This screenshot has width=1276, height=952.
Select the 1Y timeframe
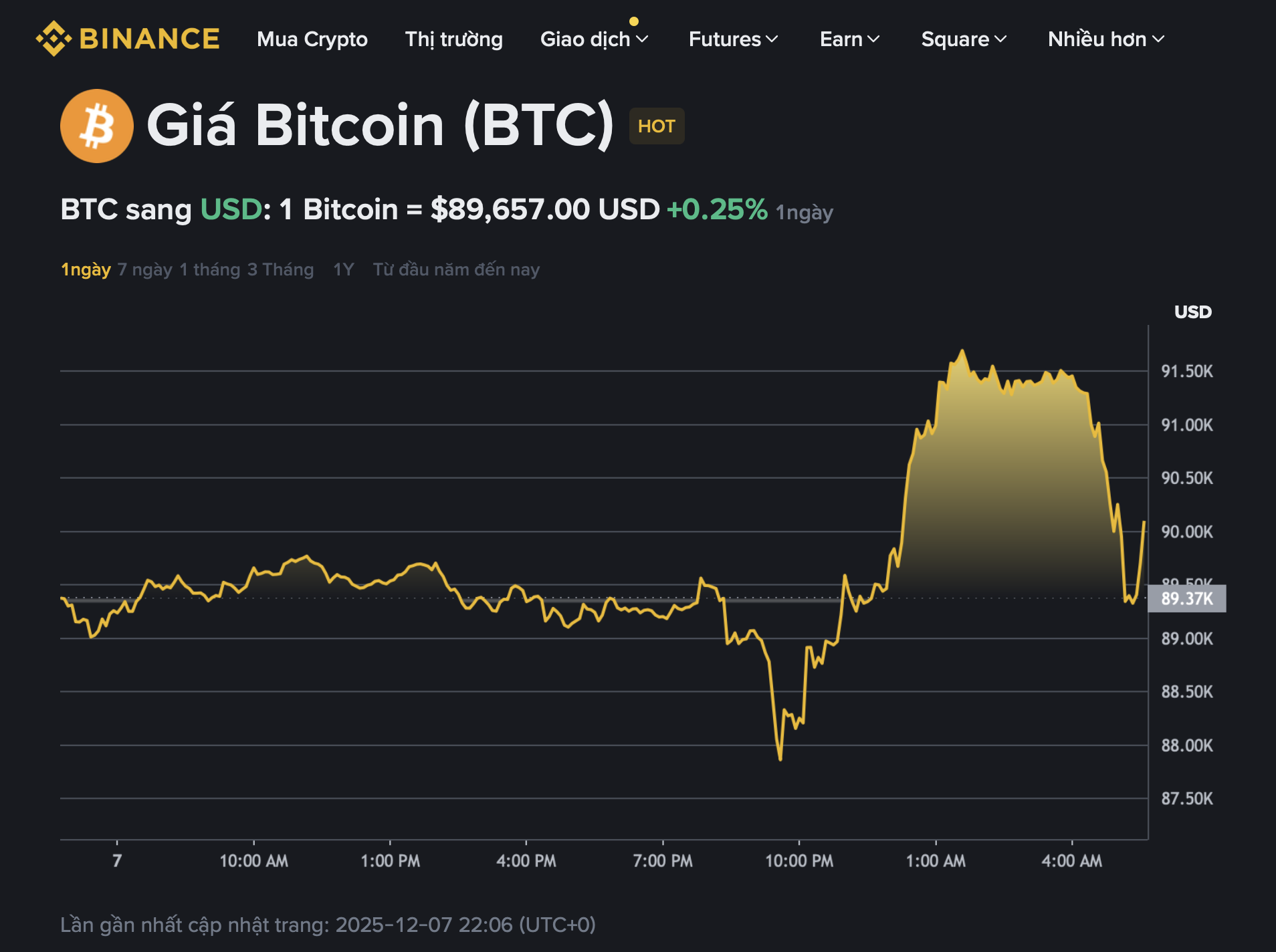coord(343,269)
